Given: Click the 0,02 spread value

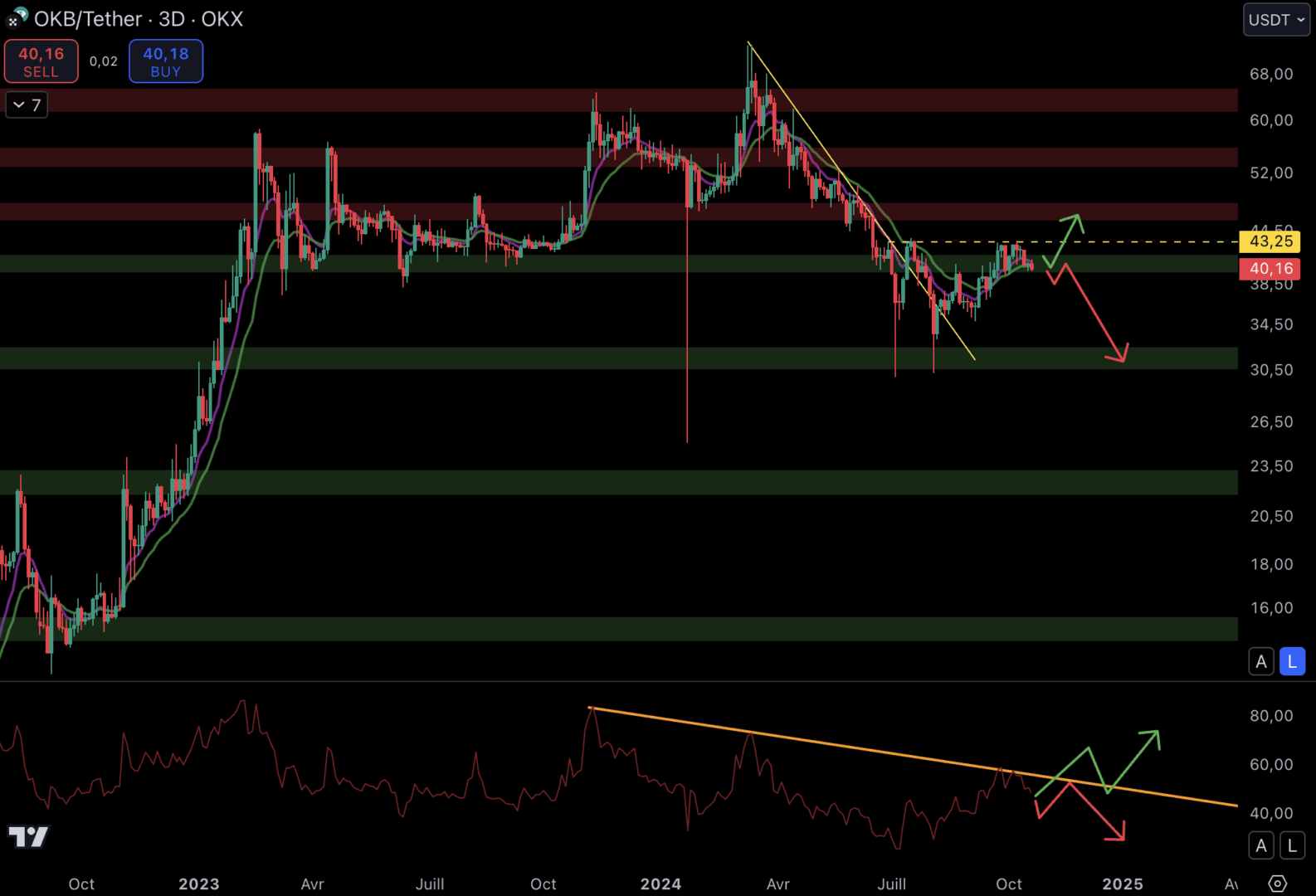Looking at the screenshot, I should point(104,61).
